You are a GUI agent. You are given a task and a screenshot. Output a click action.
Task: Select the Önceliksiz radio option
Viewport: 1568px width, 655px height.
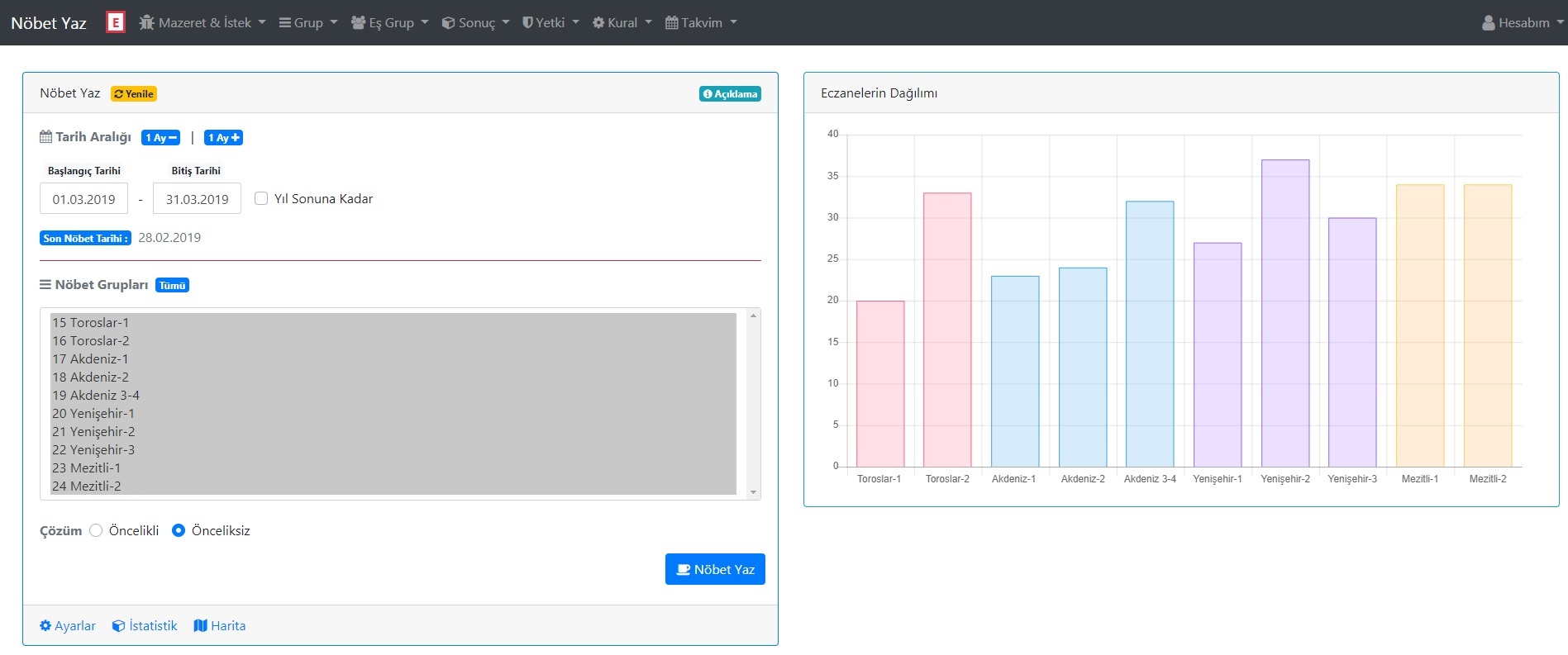point(179,531)
